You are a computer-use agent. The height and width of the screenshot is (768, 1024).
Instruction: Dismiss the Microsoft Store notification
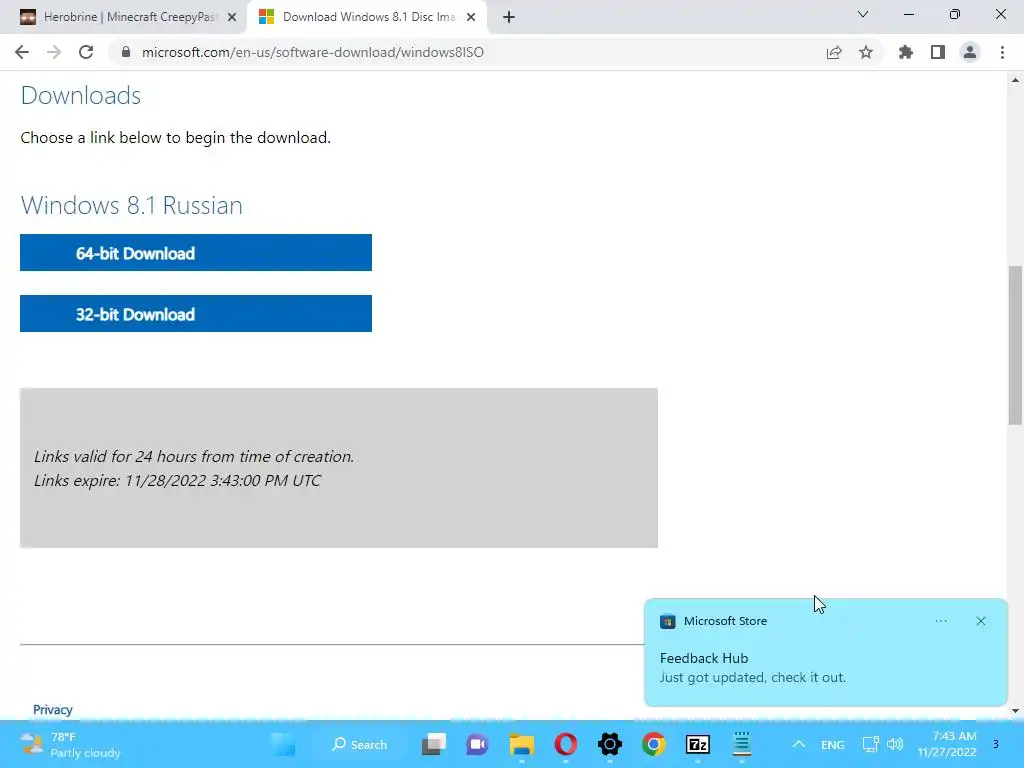pos(981,621)
